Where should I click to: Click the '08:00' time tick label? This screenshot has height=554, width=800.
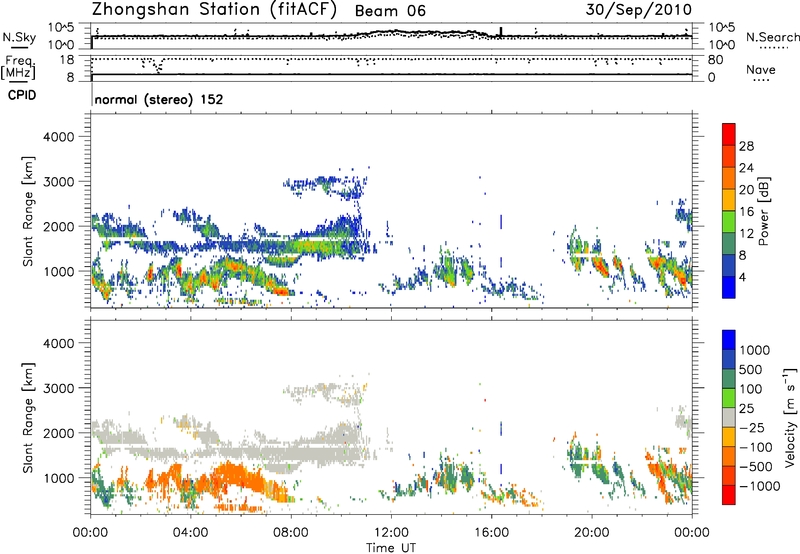(x=291, y=533)
